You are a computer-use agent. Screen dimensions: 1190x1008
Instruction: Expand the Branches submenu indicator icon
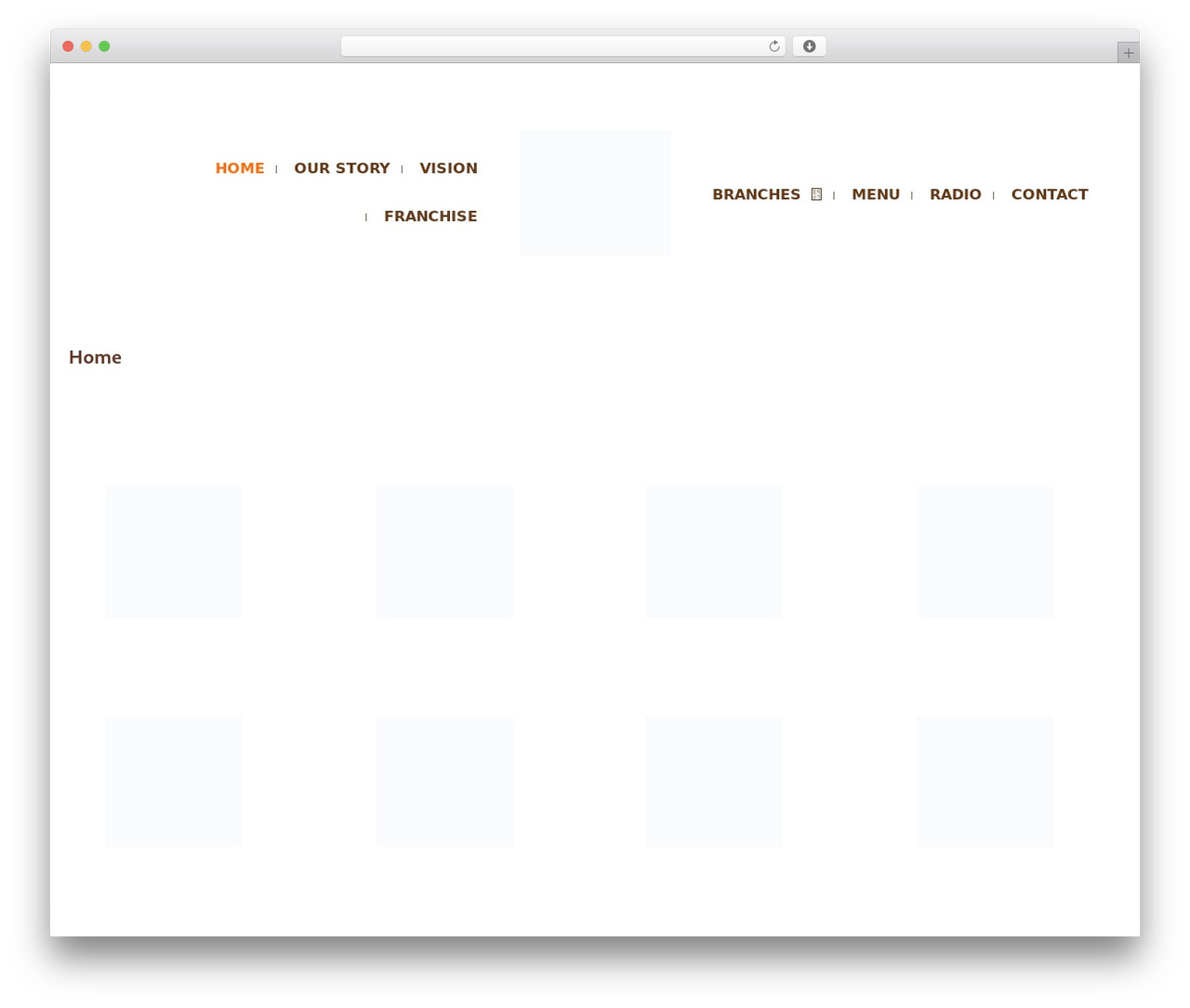coord(816,194)
